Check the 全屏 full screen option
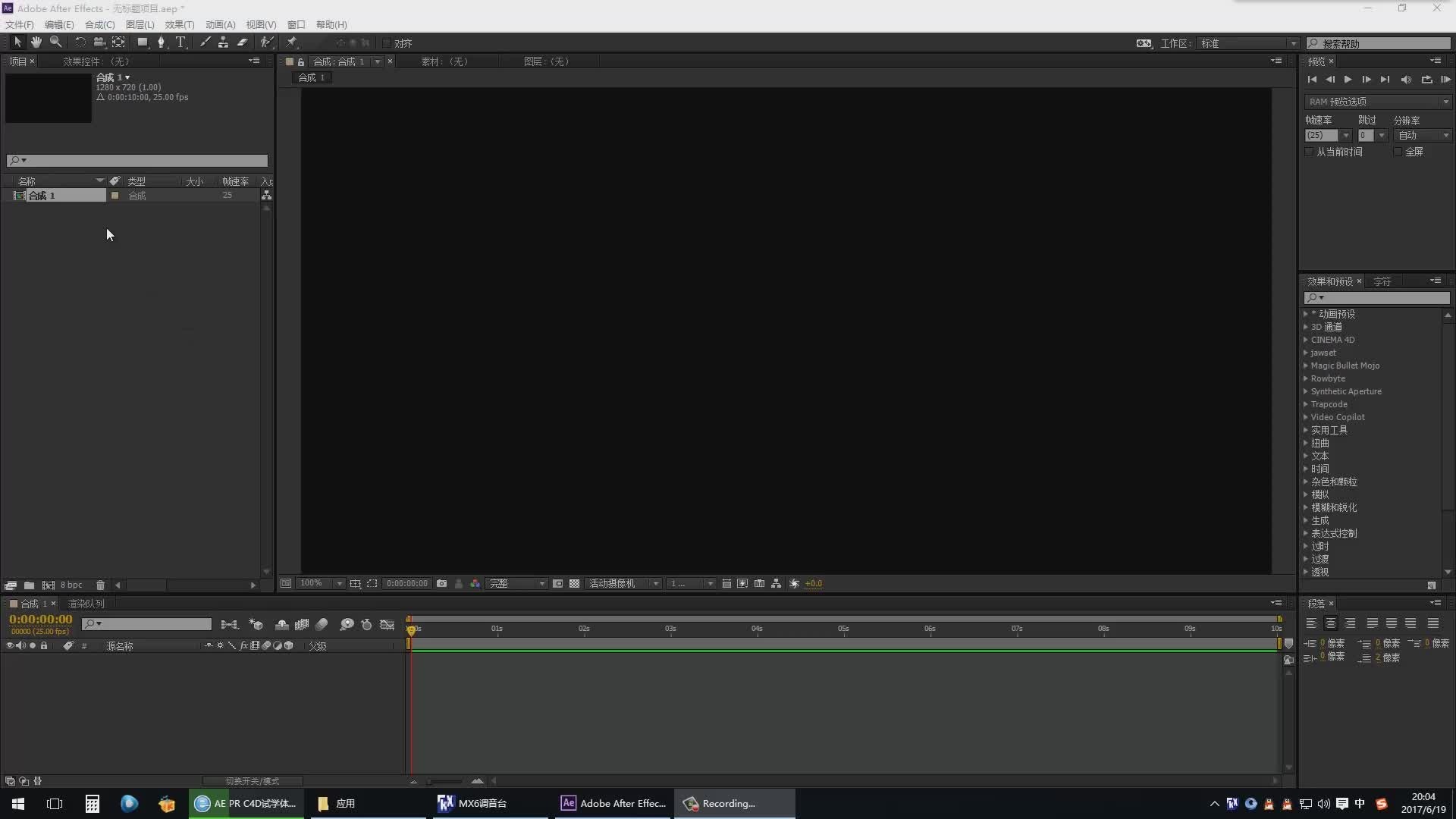The width and height of the screenshot is (1456, 819). [x=1398, y=152]
